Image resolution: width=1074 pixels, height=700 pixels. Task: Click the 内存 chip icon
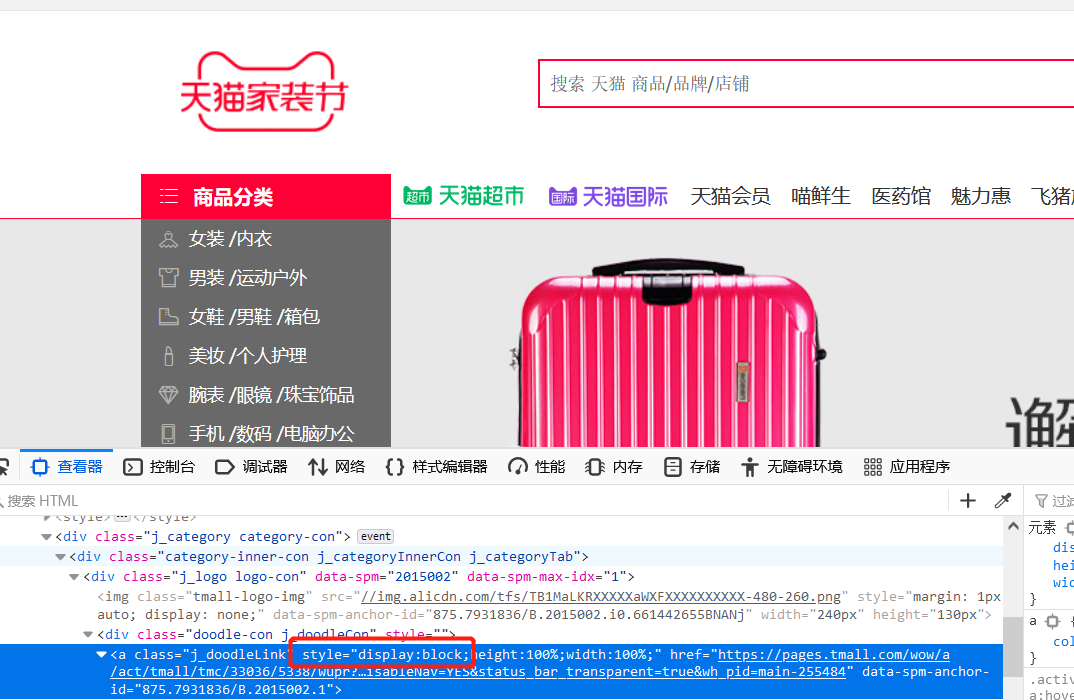click(x=595, y=467)
